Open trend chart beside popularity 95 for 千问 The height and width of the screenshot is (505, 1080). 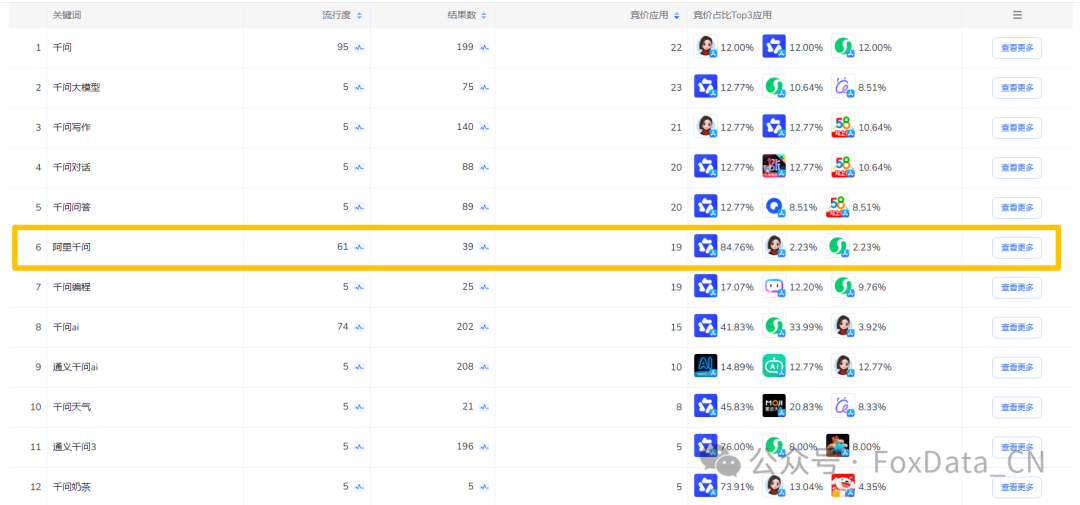click(x=359, y=48)
